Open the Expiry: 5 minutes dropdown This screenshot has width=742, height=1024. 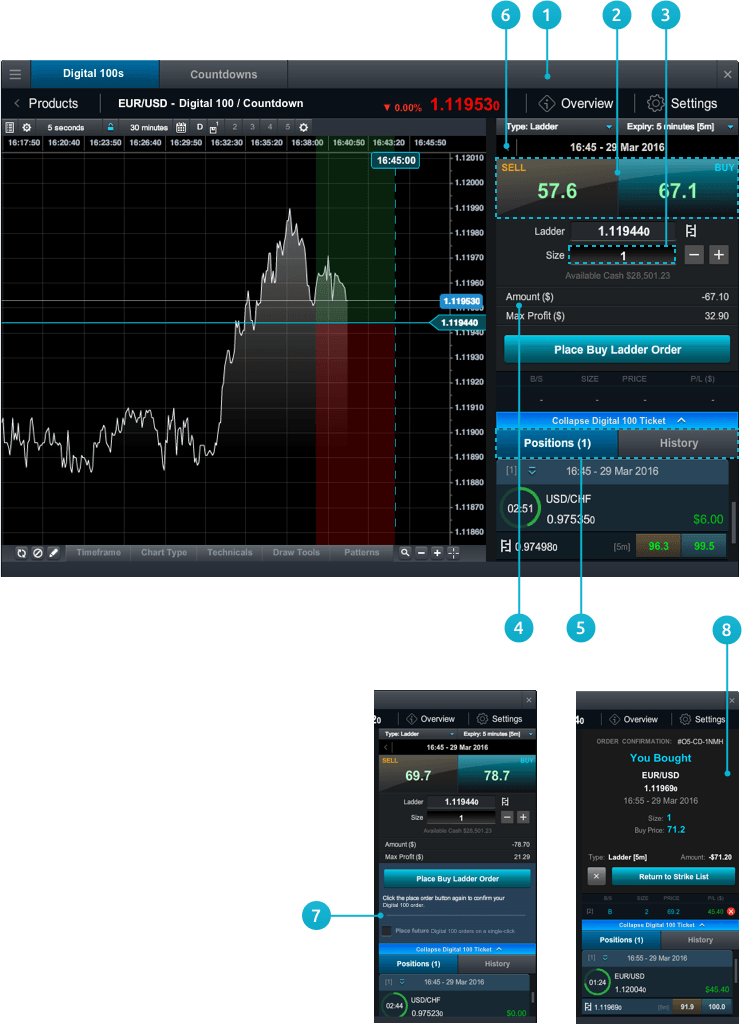tap(679, 127)
